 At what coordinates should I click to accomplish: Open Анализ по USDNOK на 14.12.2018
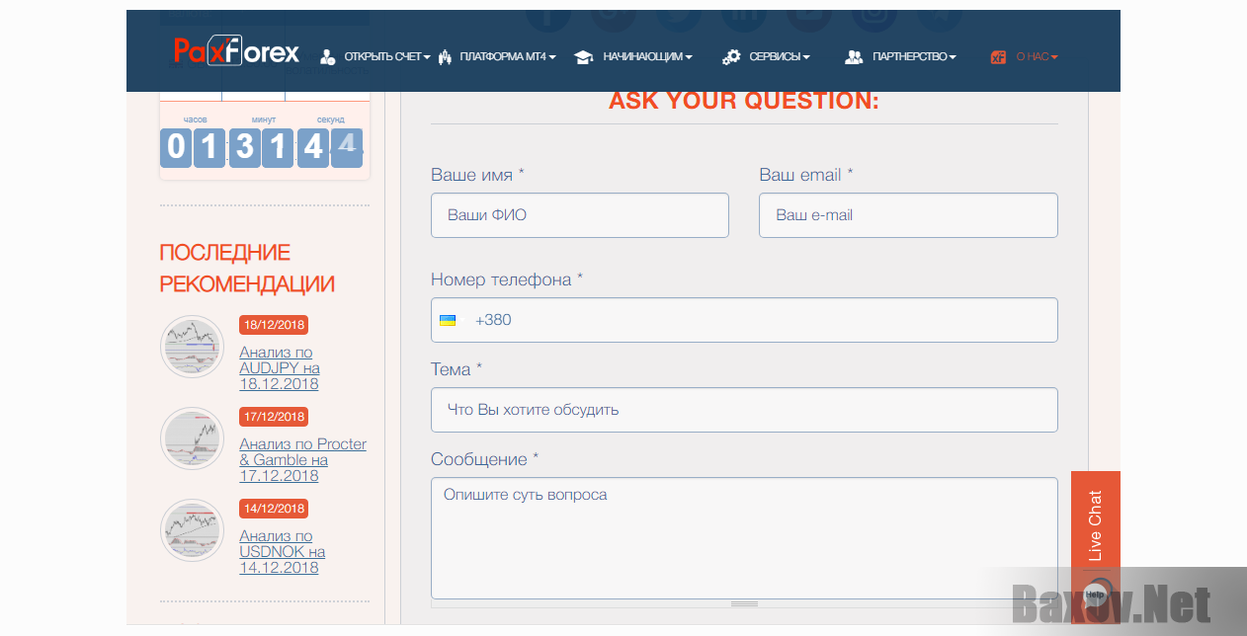pyautogui.click(x=282, y=552)
